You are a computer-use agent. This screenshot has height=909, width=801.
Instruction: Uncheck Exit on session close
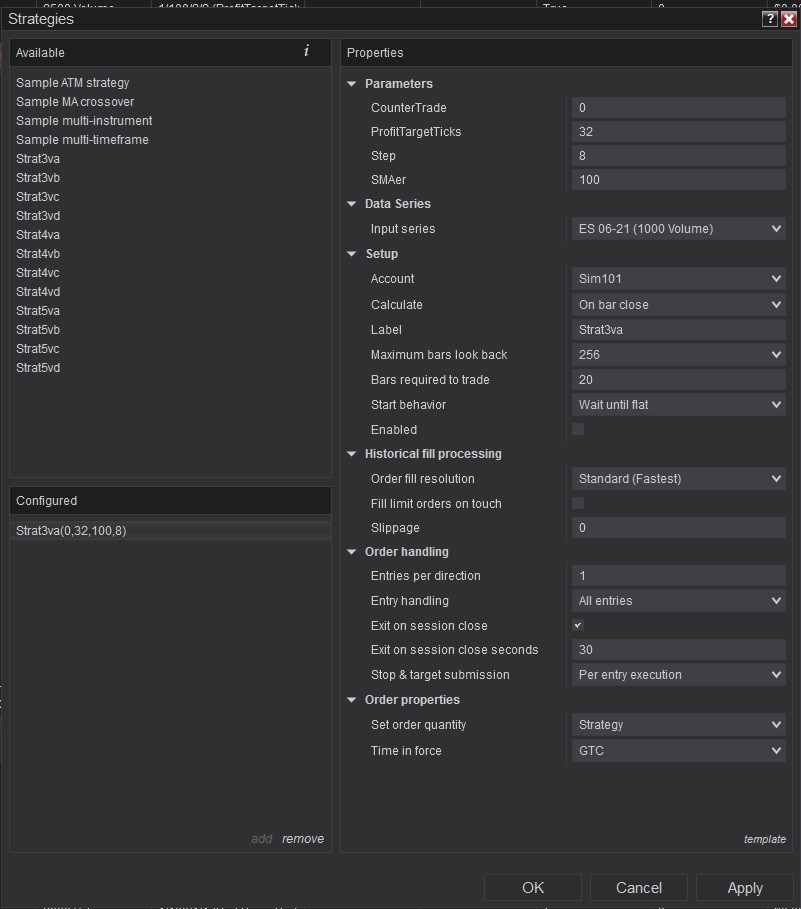click(x=578, y=625)
